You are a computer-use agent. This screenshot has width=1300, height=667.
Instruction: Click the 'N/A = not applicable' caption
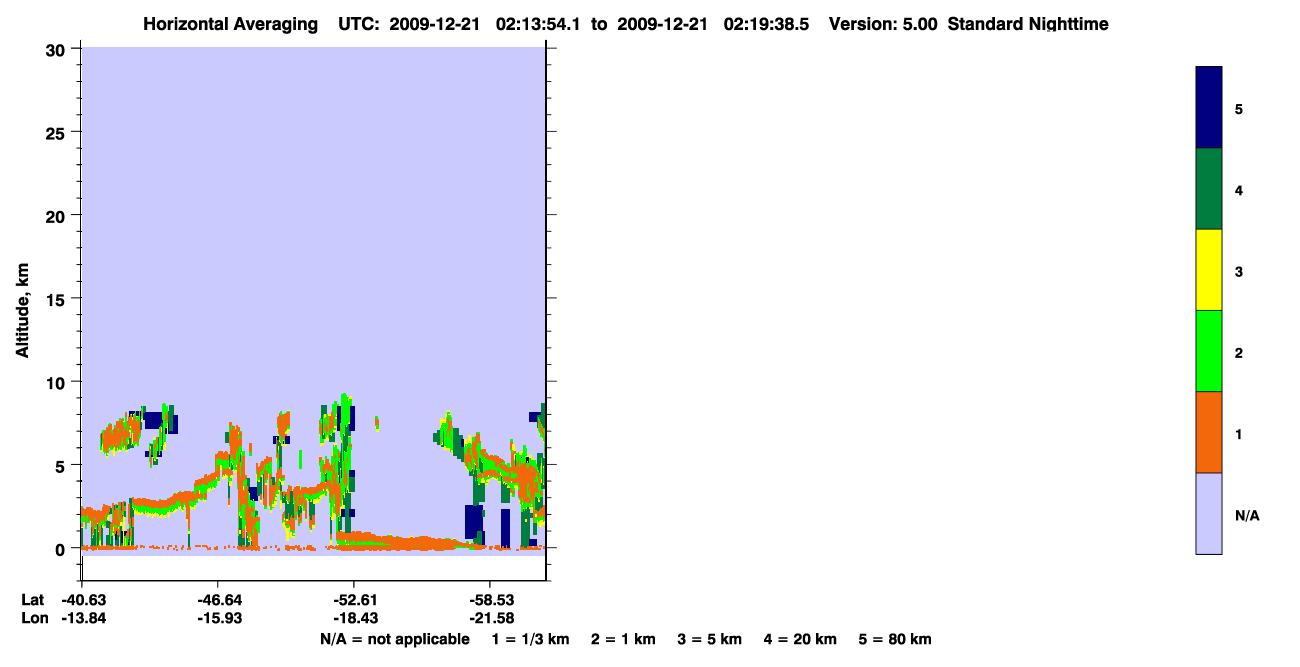[394, 639]
